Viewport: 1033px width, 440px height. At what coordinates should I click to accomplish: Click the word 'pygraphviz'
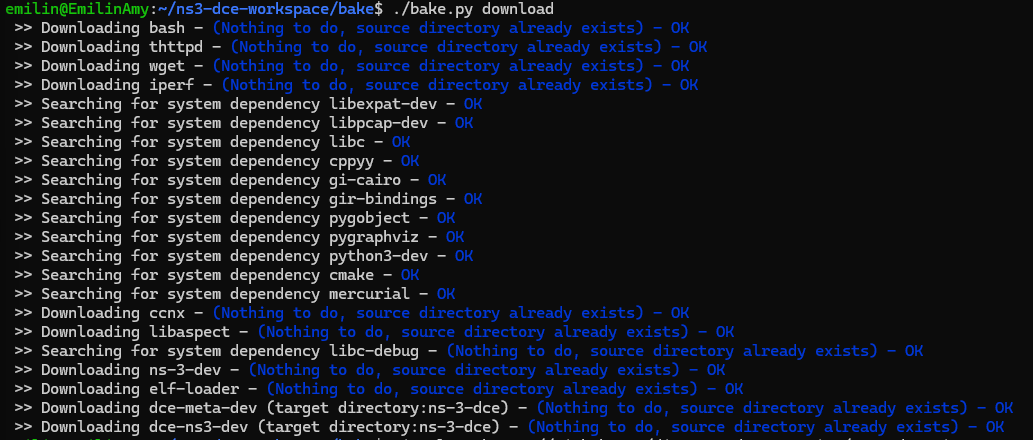(374, 237)
